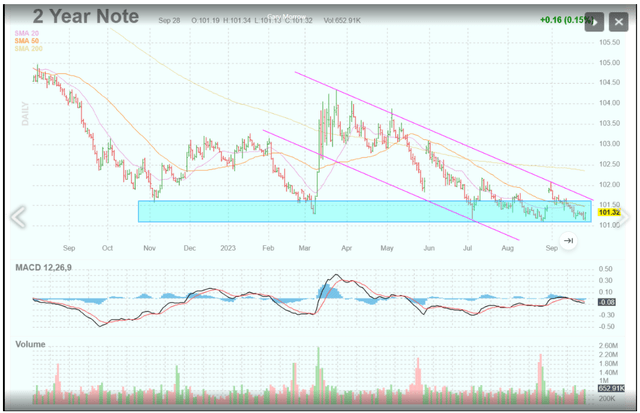Select the SMA 20 legend label
This screenshot has height=413, width=640.
[27, 33]
